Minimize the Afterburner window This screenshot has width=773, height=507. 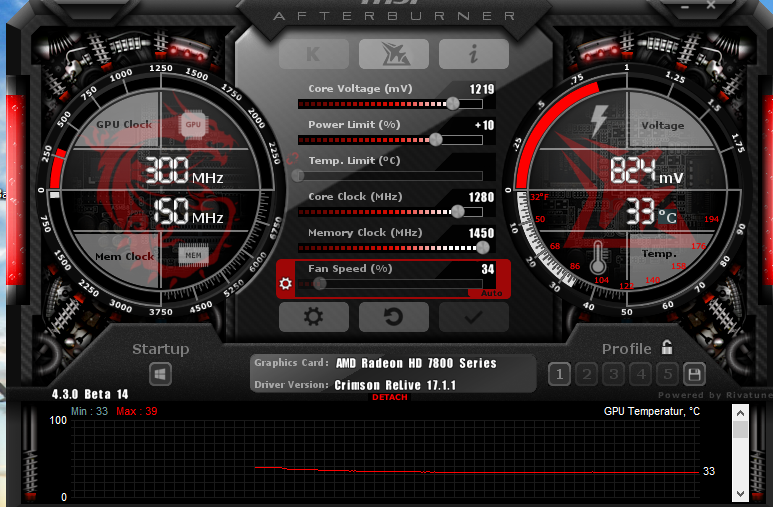tap(685, 6)
